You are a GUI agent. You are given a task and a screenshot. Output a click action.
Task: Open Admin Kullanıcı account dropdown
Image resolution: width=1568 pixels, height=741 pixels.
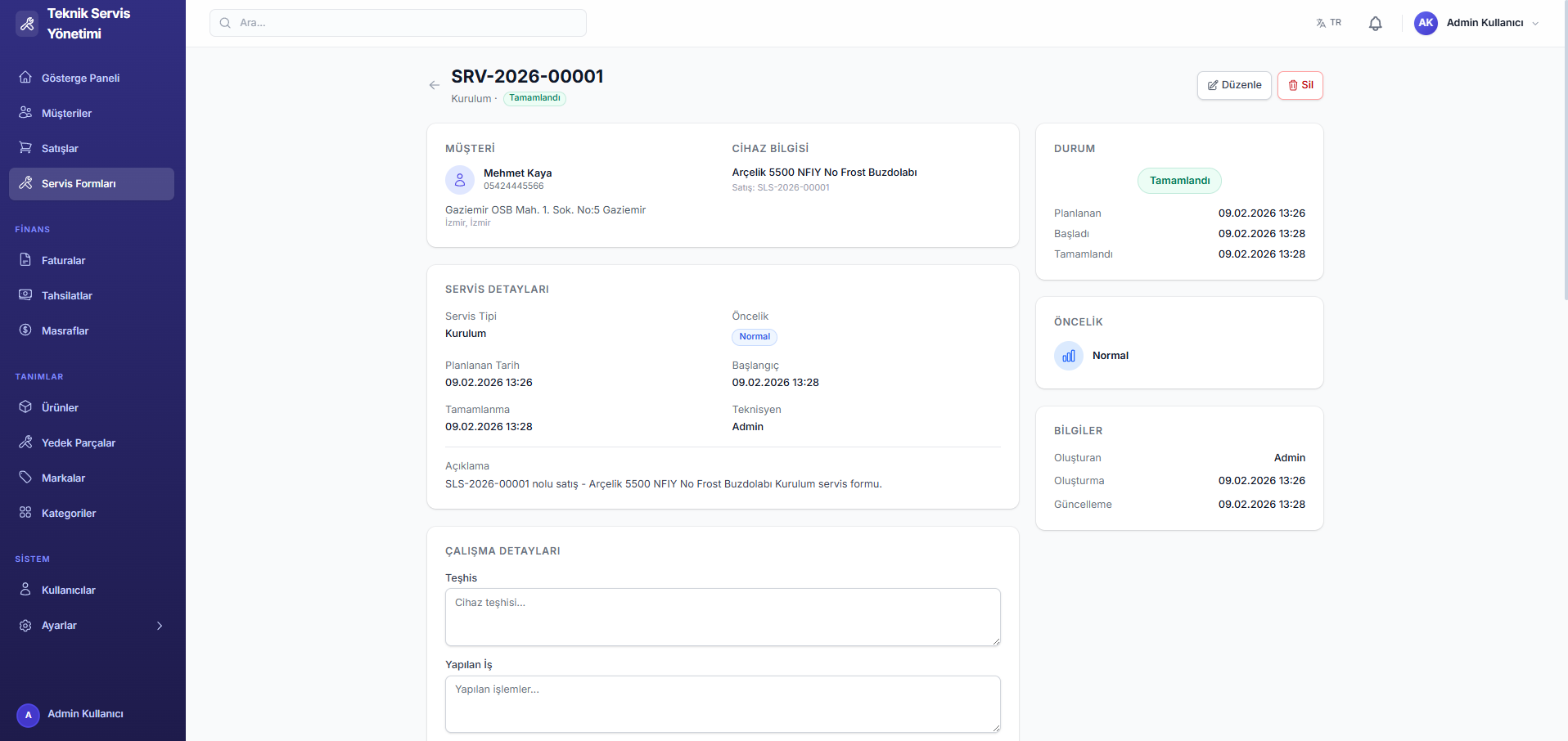[x=1493, y=23]
